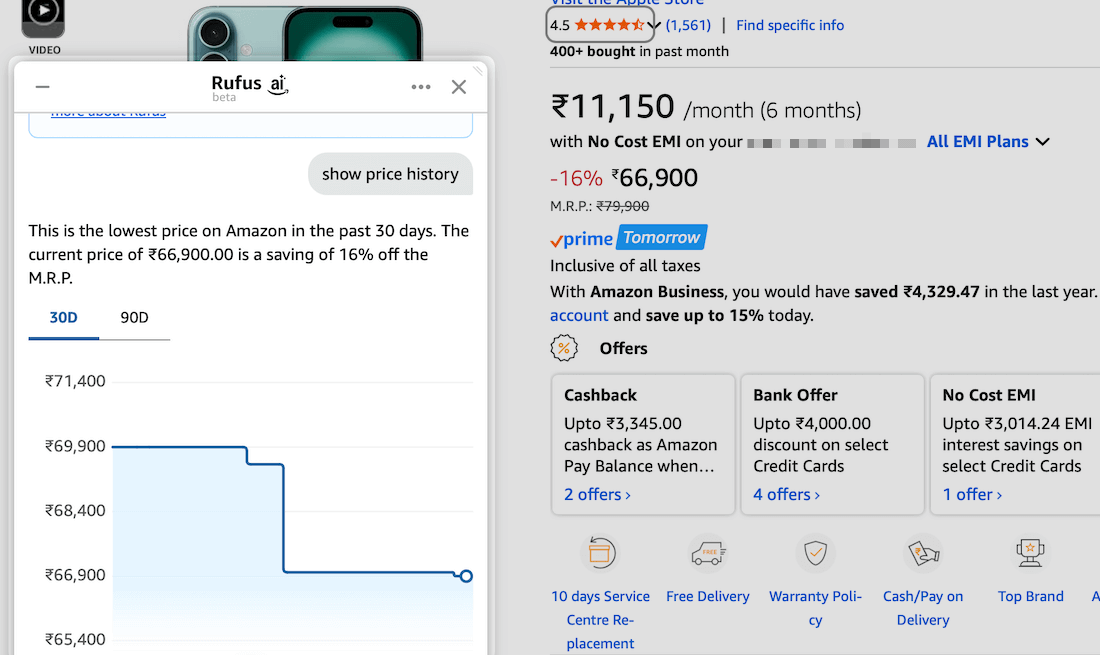The height and width of the screenshot is (655, 1100).
Task: Expand the 2 offers Cashback link
Action: click(597, 495)
